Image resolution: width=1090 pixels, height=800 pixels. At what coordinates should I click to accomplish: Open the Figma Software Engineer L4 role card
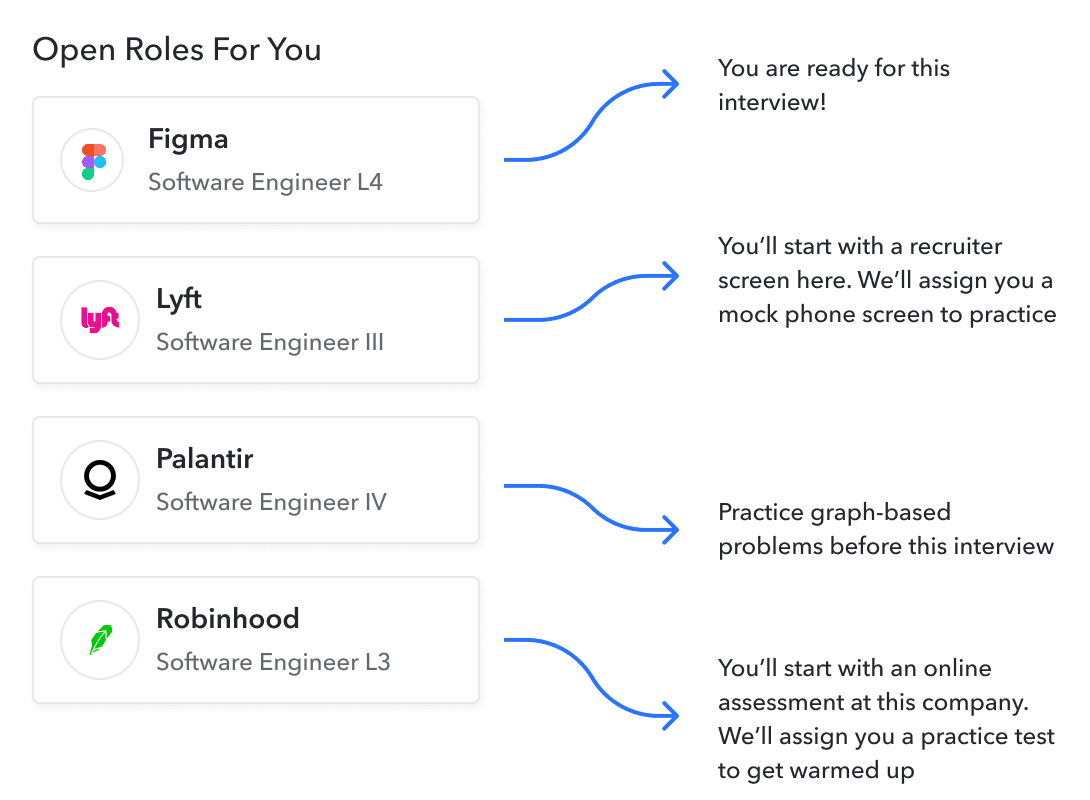[x=256, y=159]
